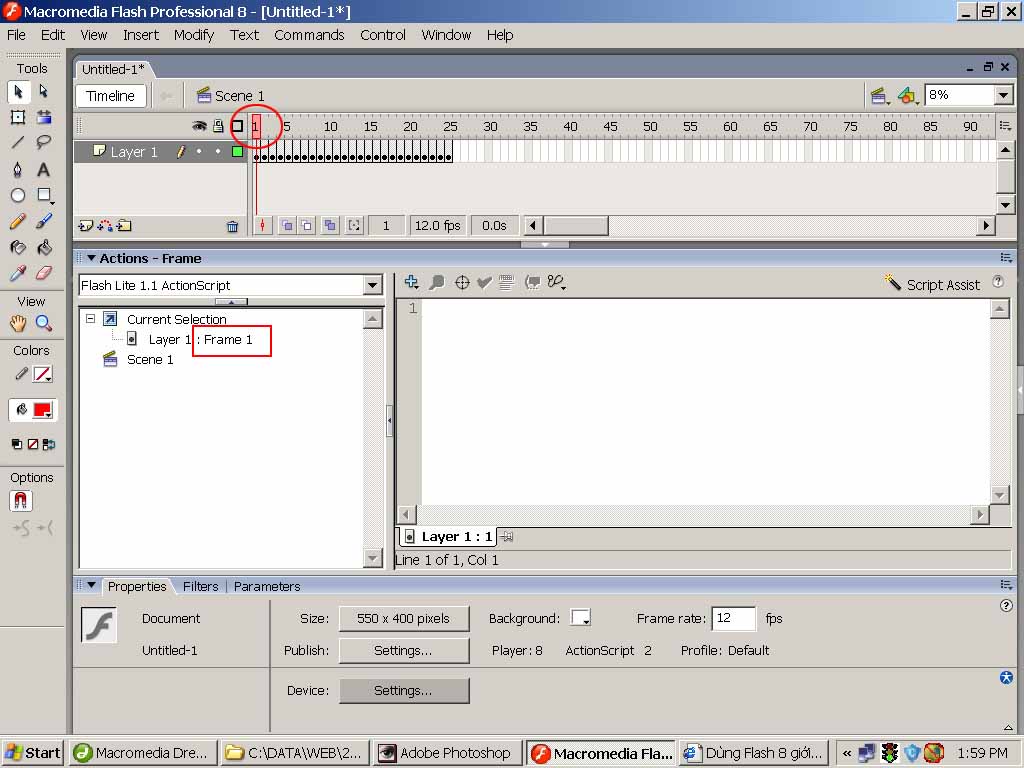Open the Edit Symbols dropdown

click(x=907, y=96)
